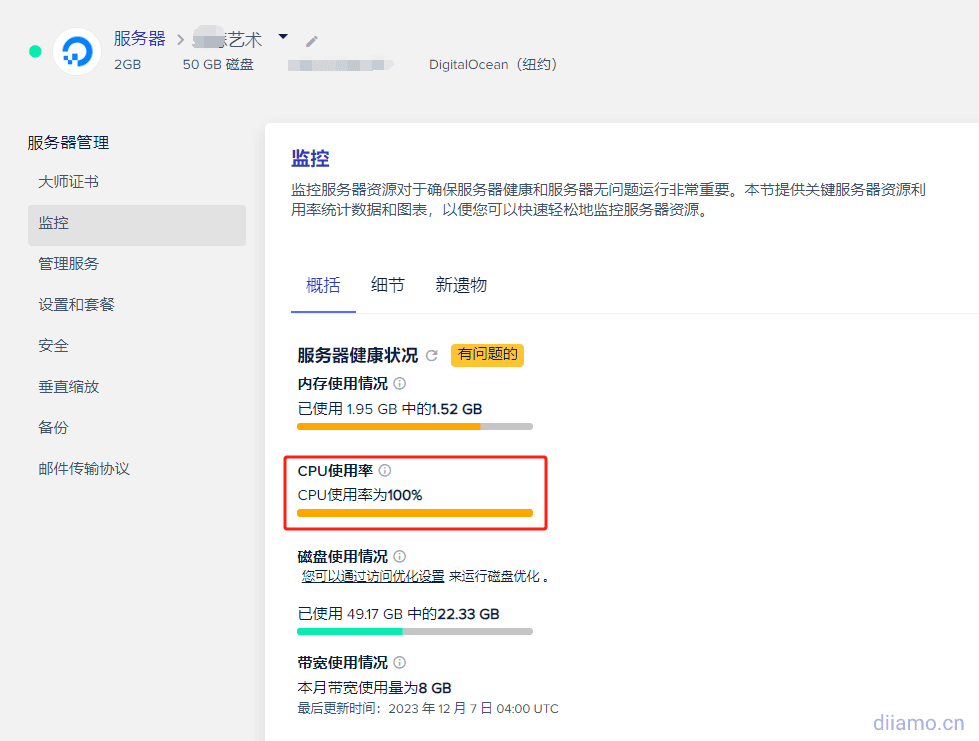This screenshot has width=979, height=741.
Task: Click the 您可以通过访问优化设置 link
Action: 373,576
